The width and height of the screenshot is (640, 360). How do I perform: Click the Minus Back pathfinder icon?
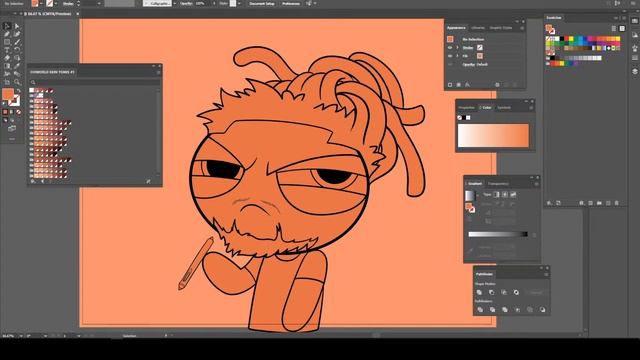(x=542, y=309)
